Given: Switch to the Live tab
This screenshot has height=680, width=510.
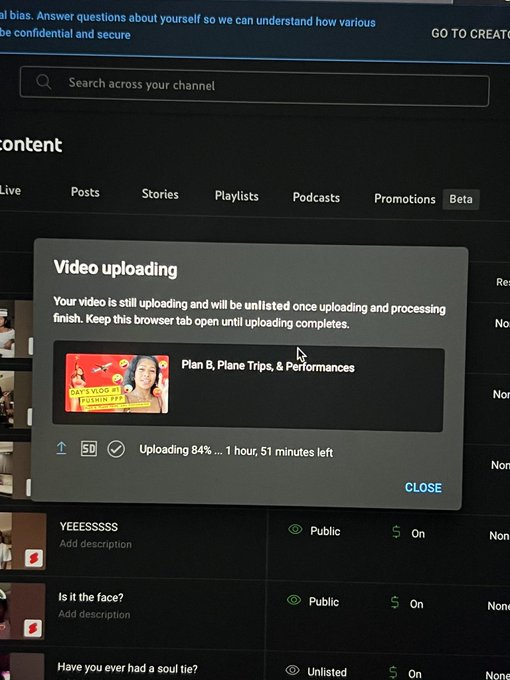Looking at the screenshot, I should click(10, 190).
